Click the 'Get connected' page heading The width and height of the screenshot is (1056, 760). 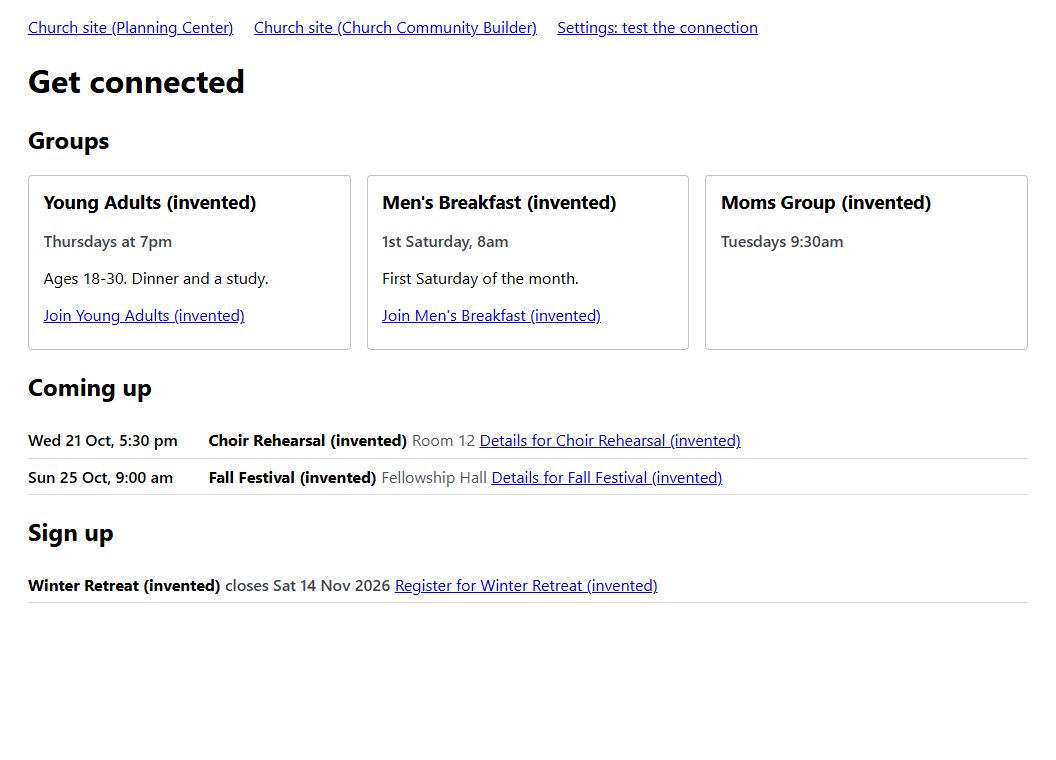click(136, 82)
